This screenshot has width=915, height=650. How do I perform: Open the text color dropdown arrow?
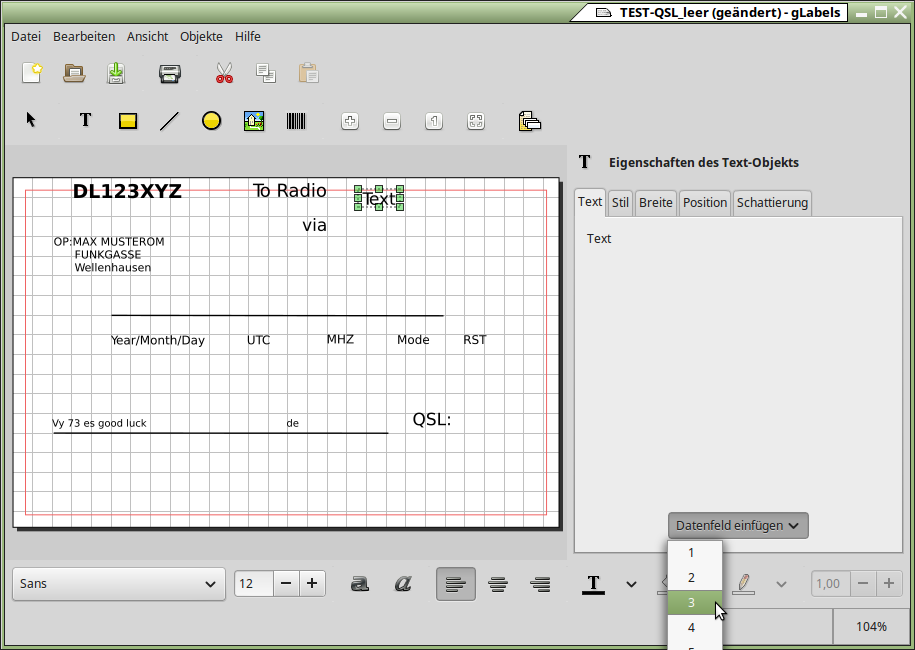coord(631,584)
